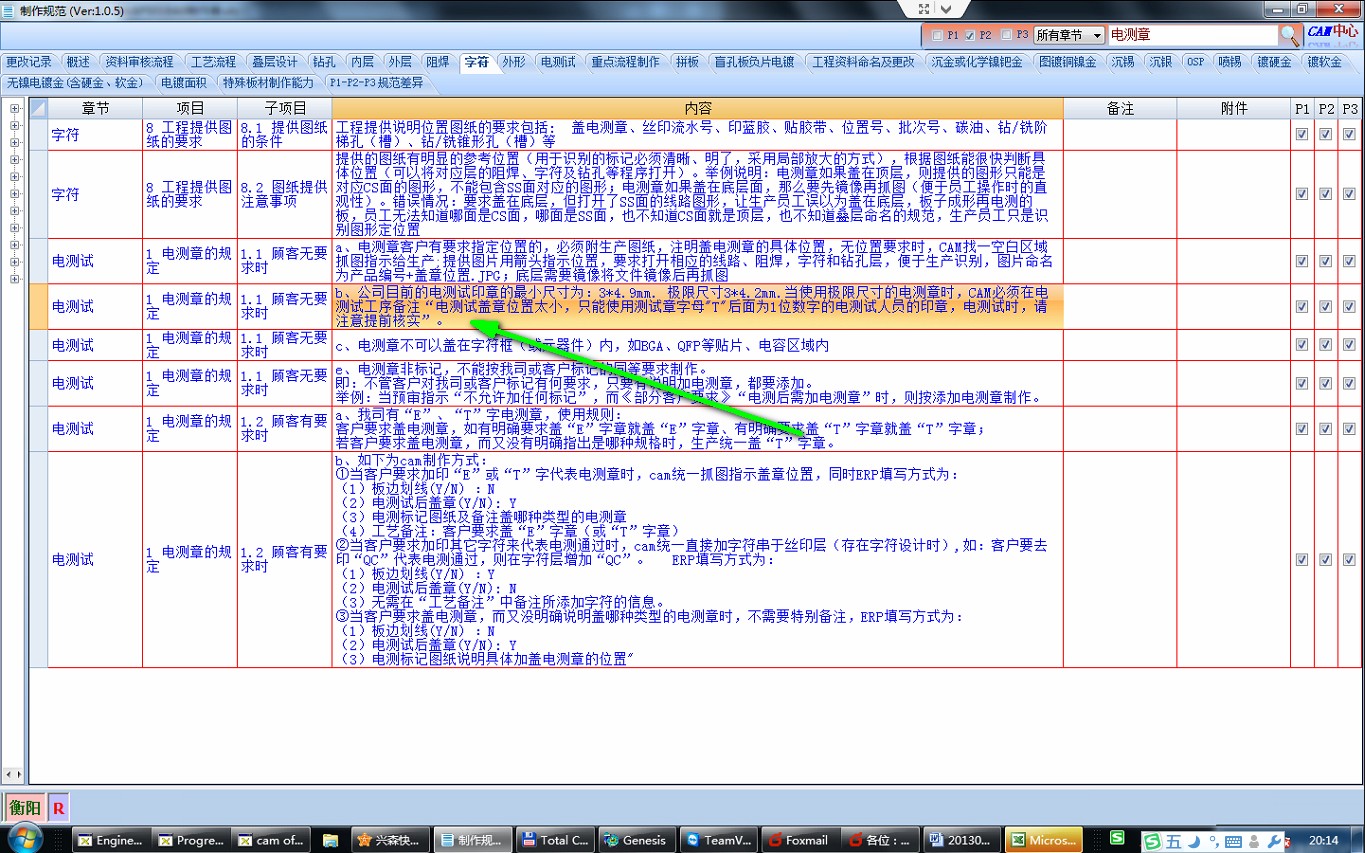Click the 衡阳 button at the bottom left
The width and height of the screenshot is (1365, 853).
click(26, 807)
